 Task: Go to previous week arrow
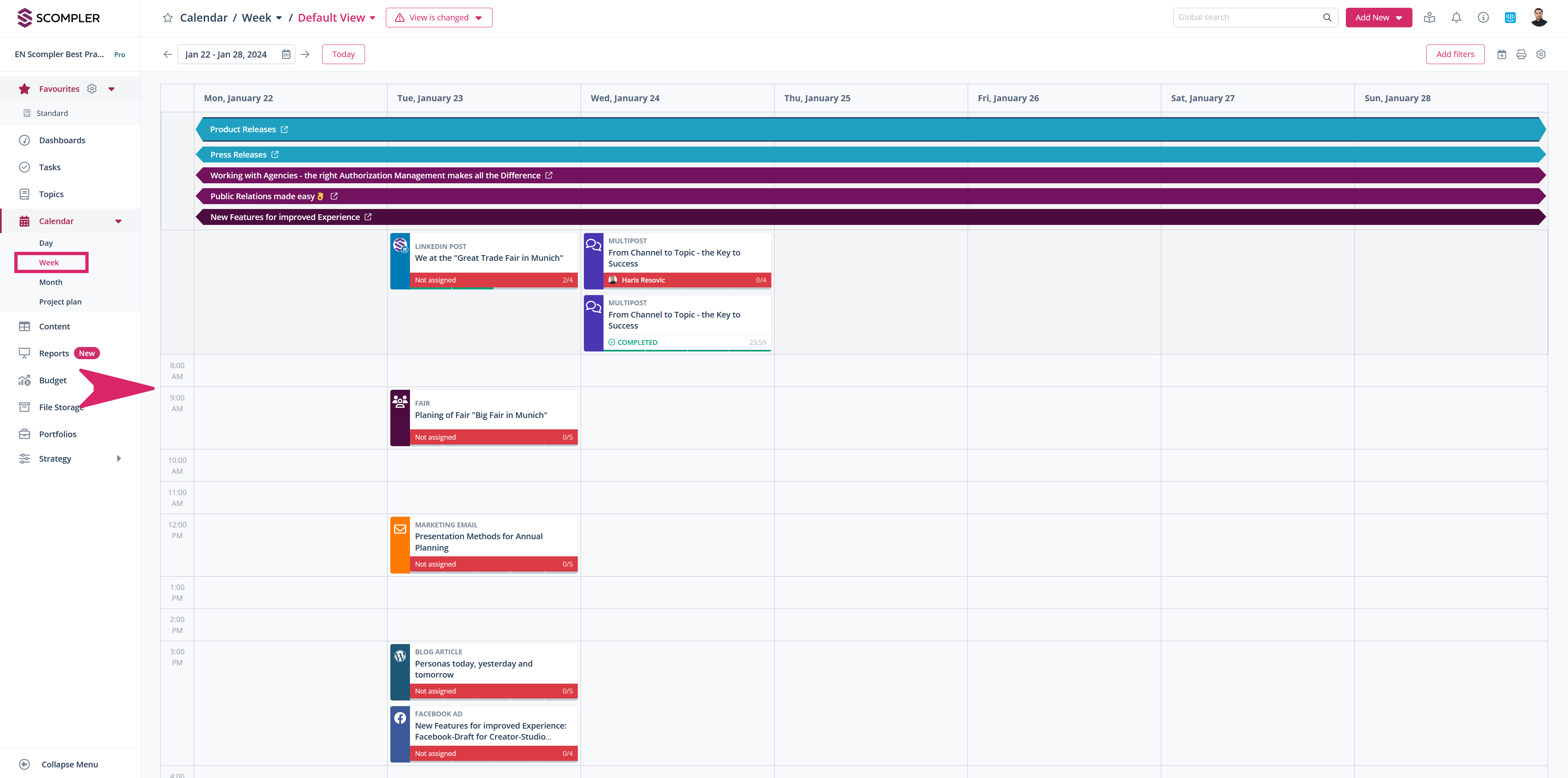(167, 54)
